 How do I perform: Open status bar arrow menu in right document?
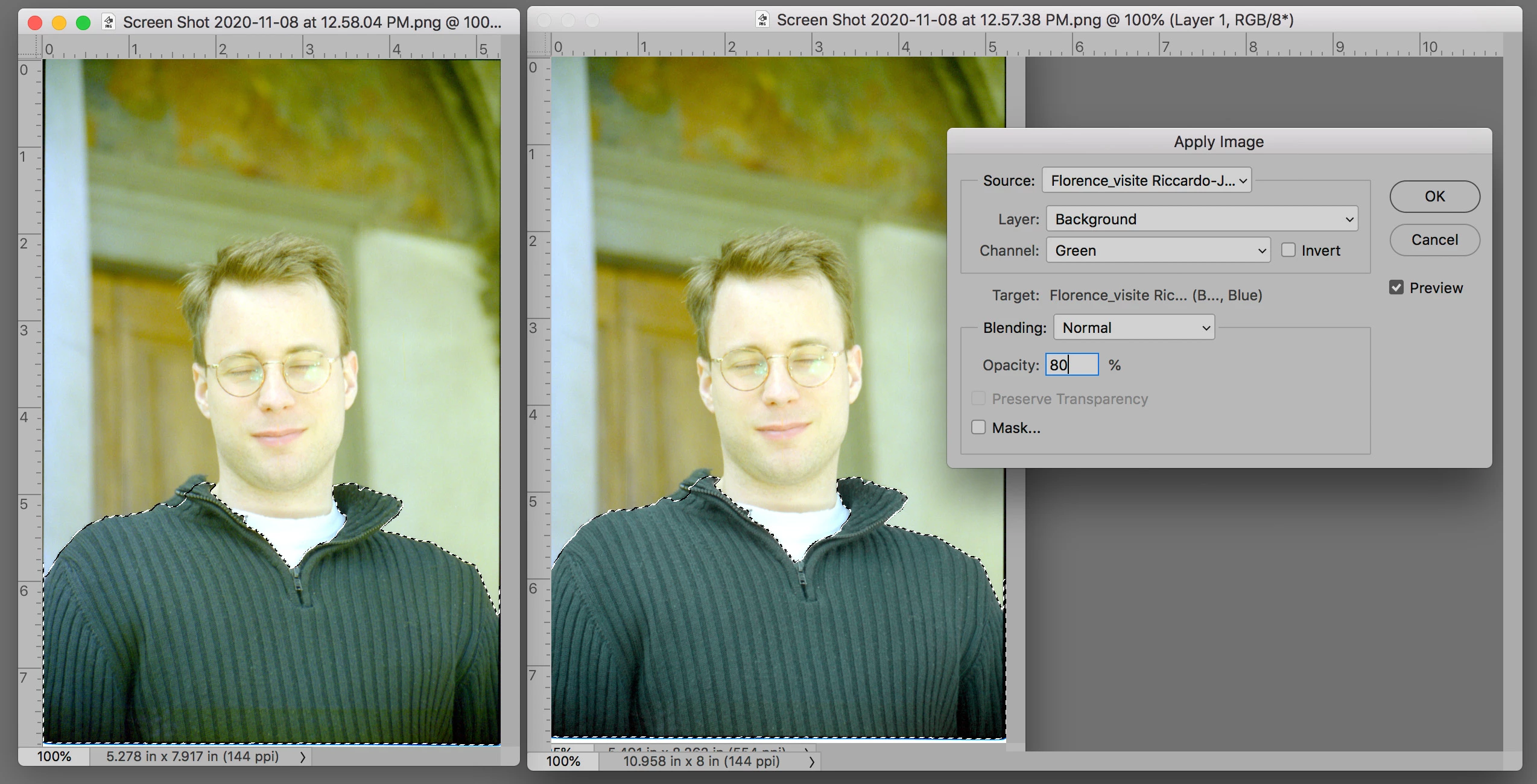point(811,762)
